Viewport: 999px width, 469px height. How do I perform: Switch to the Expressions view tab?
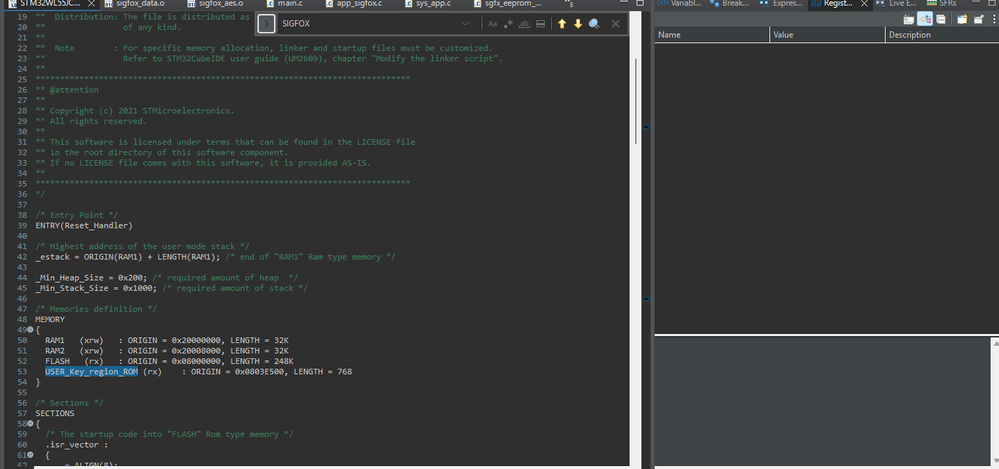781,4
